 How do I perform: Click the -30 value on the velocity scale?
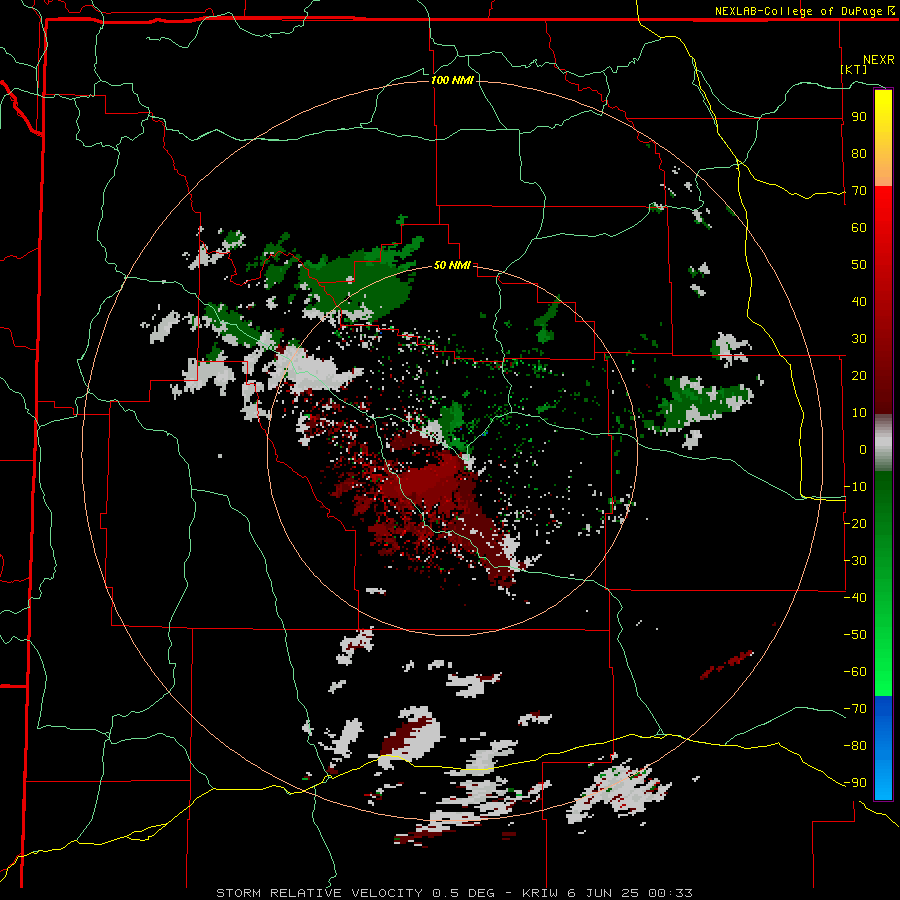pos(855,561)
